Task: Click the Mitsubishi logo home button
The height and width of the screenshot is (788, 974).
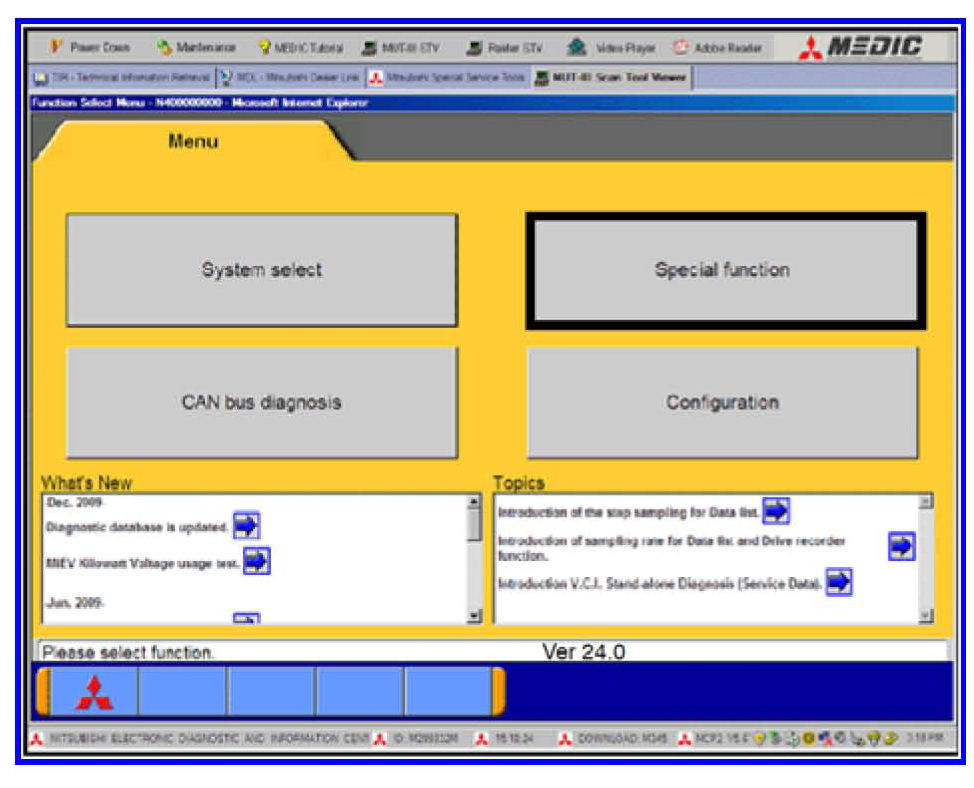Action: coord(94,693)
